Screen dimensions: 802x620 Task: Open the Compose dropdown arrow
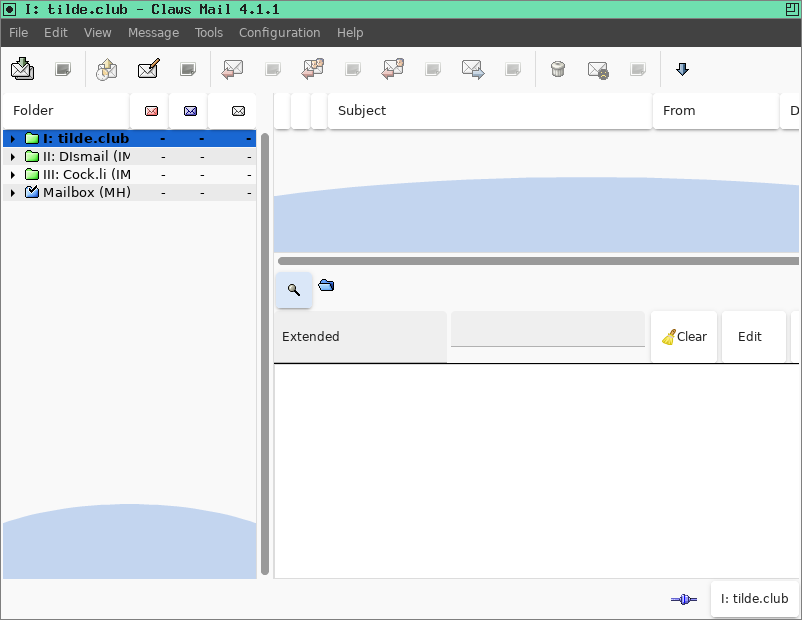[188, 69]
